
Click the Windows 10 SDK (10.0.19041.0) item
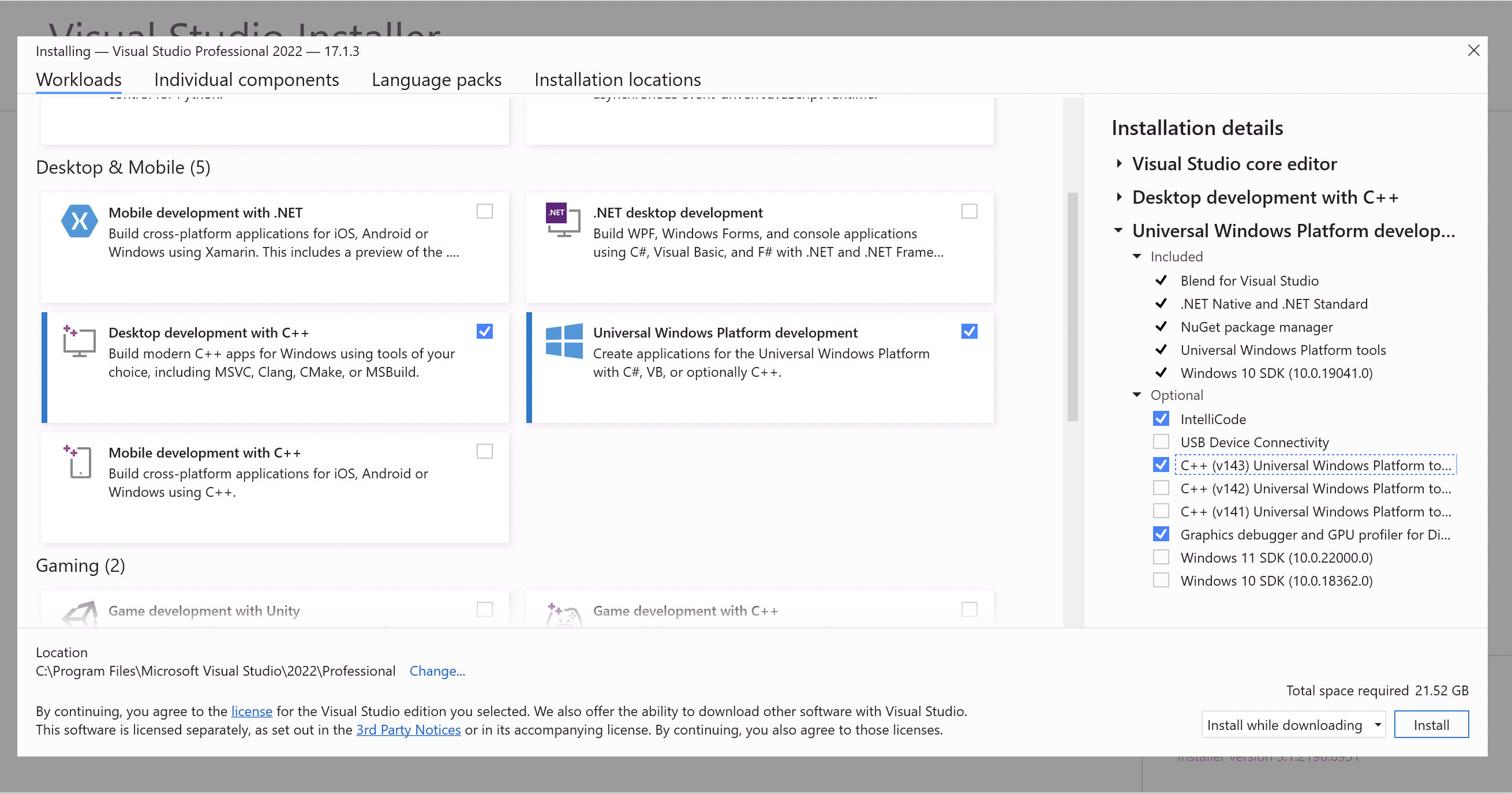[x=1276, y=373]
